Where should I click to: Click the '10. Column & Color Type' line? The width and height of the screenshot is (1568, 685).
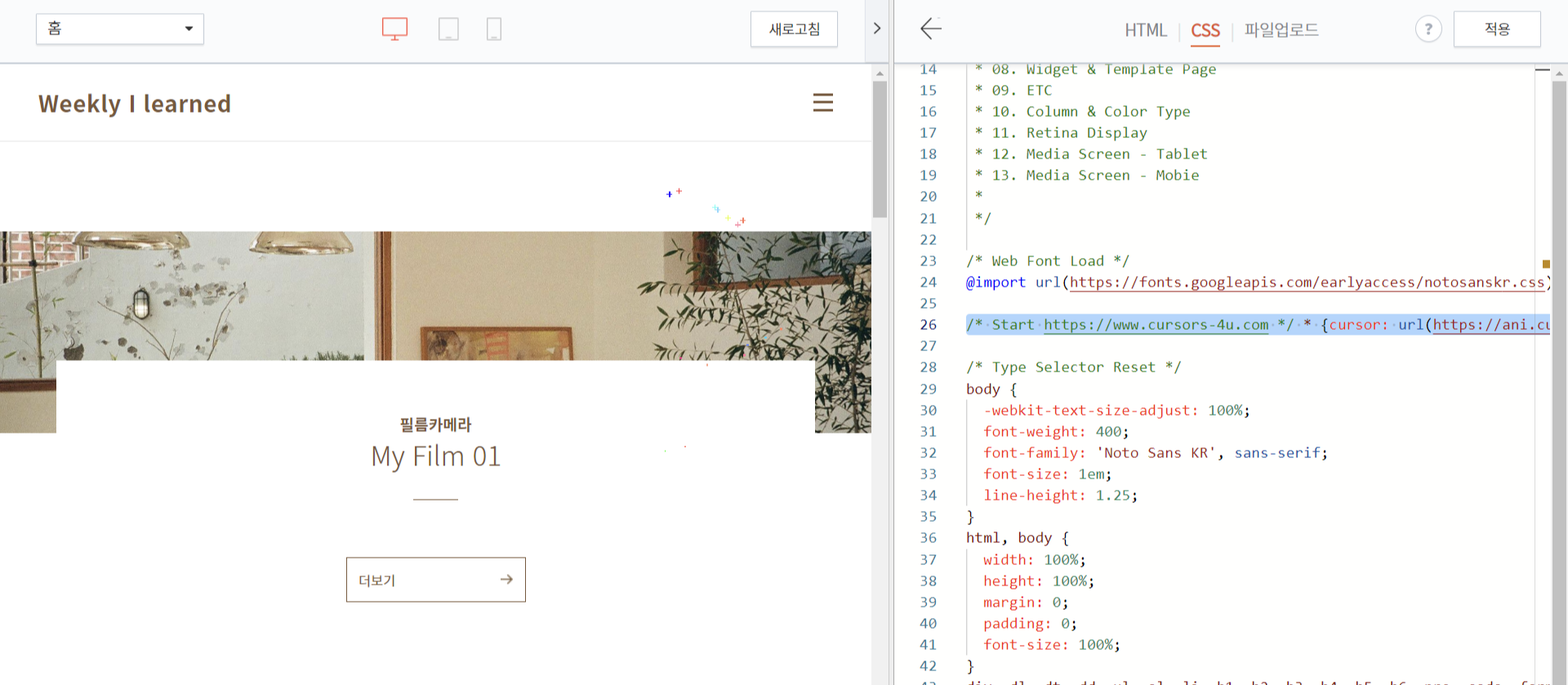1082,112
